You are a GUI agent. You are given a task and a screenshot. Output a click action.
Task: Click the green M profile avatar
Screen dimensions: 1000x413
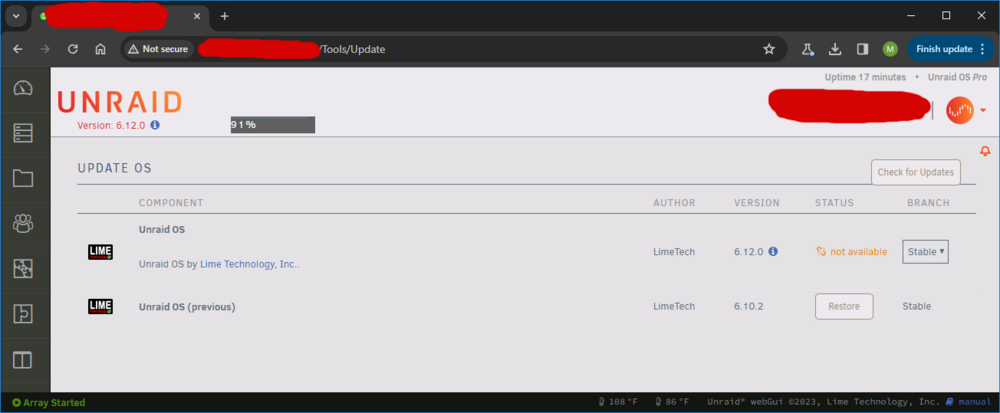890,49
